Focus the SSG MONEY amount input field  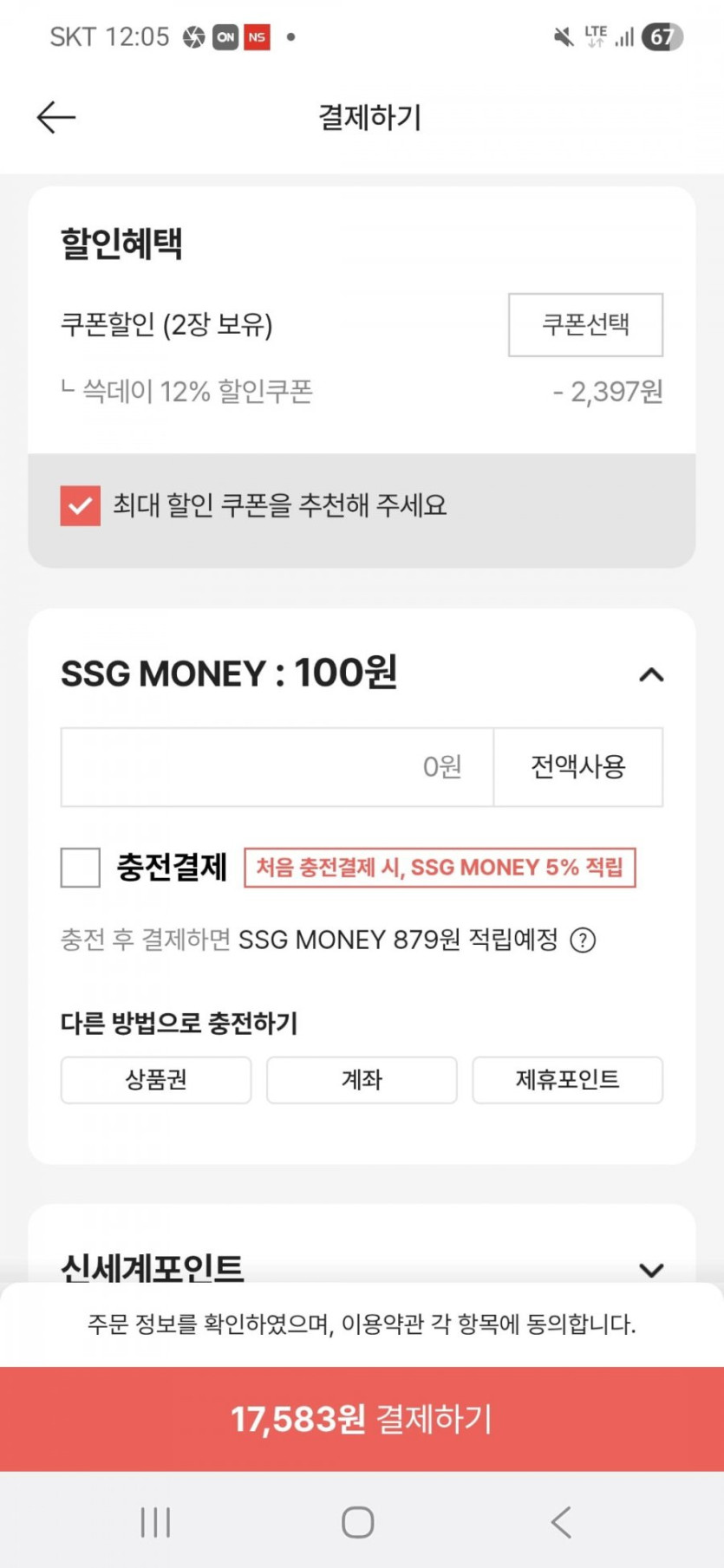(x=277, y=767)
